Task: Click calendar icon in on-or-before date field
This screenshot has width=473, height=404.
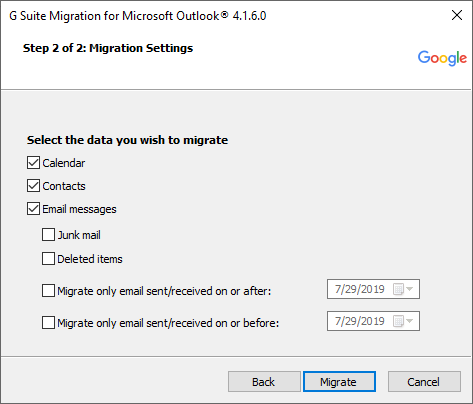Action: coord(398,321)
